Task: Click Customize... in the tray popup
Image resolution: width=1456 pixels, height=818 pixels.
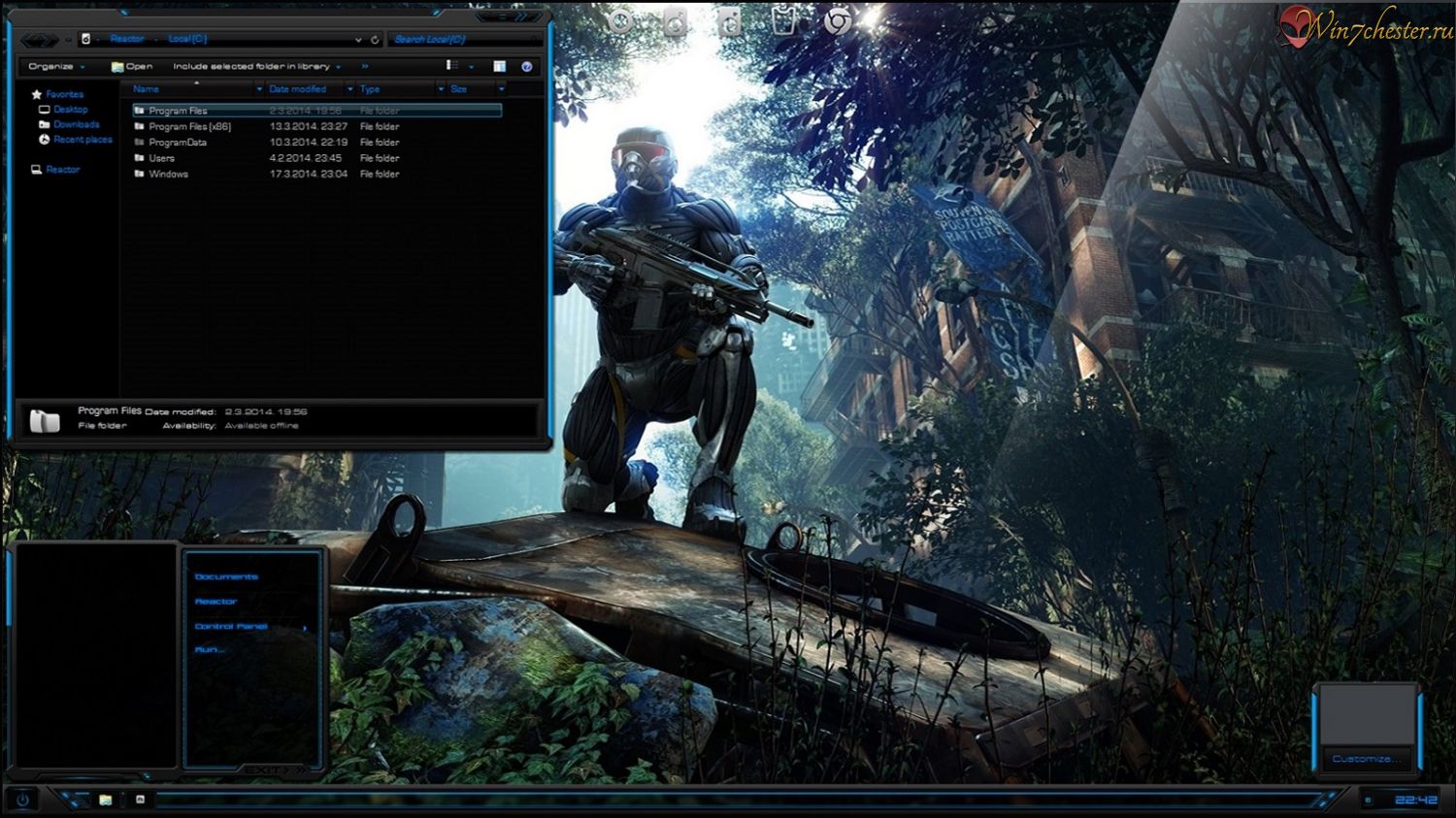Action: (x=1366, y=759)
